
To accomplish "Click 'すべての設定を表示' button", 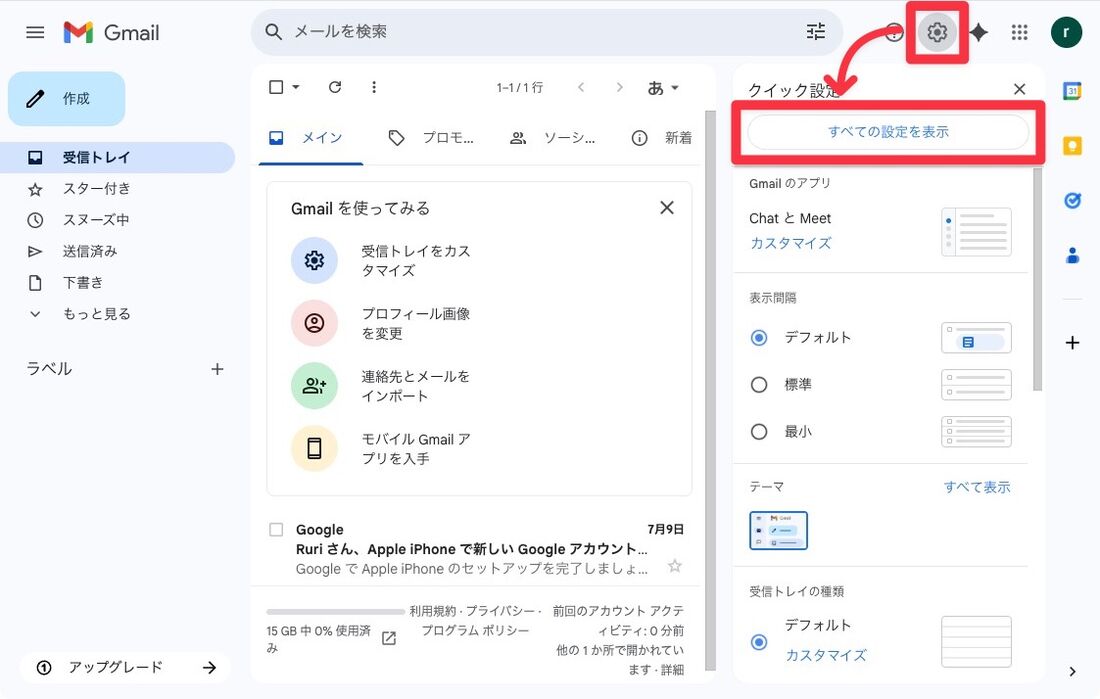I will click(888, 132).
